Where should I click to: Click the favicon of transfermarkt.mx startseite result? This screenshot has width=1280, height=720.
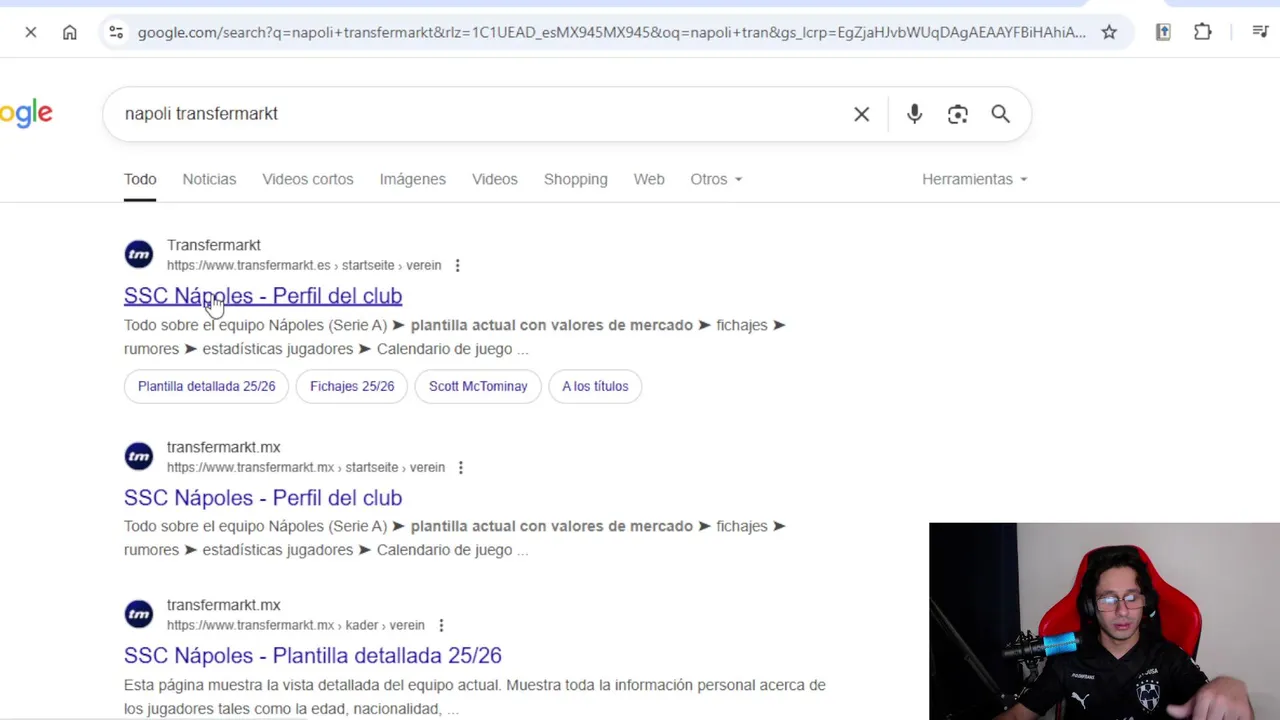coord(139,456)
